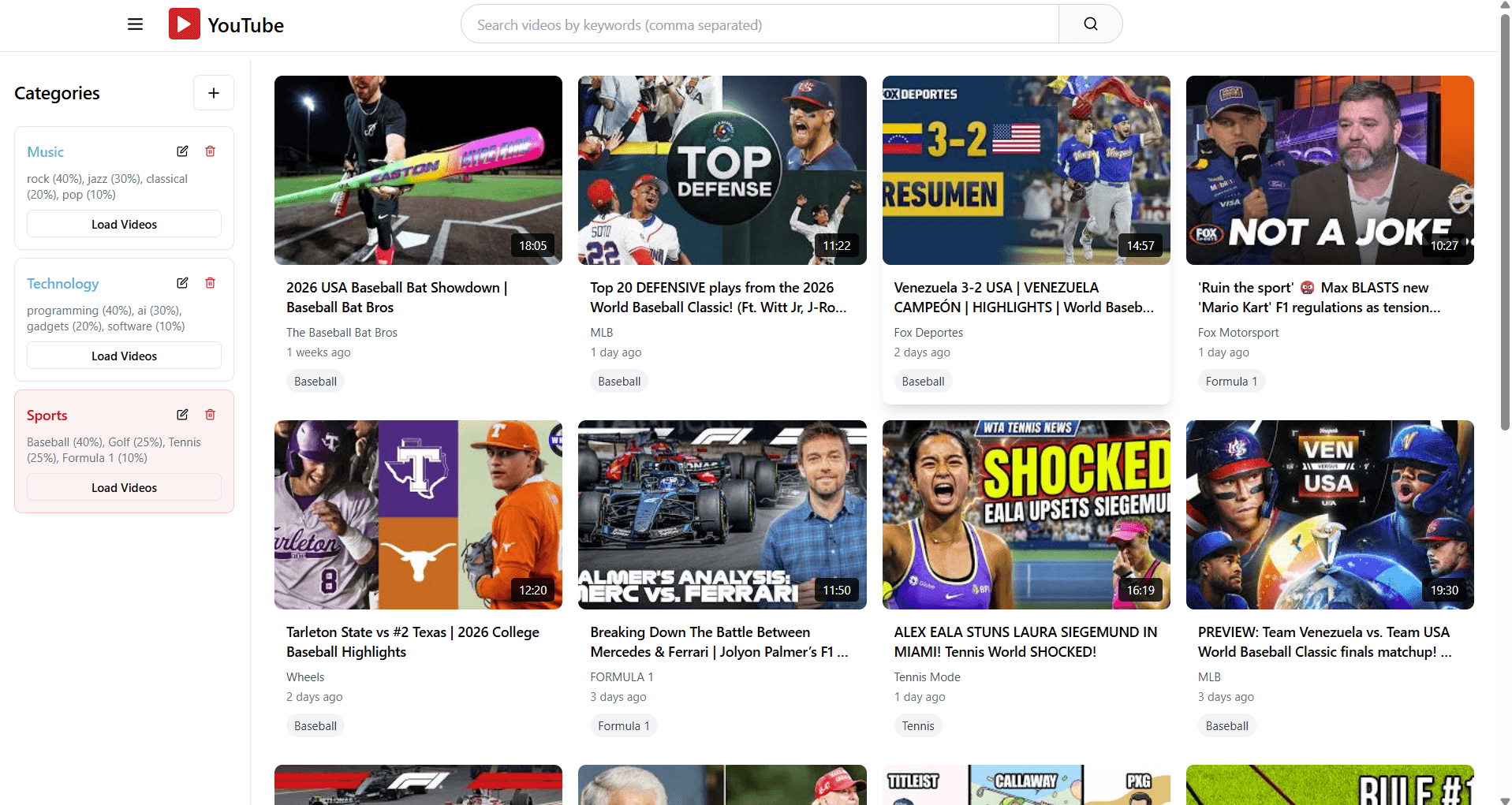Edit the Music category
The width and height of the screenshot is (1512, 805).
(182, 151)
